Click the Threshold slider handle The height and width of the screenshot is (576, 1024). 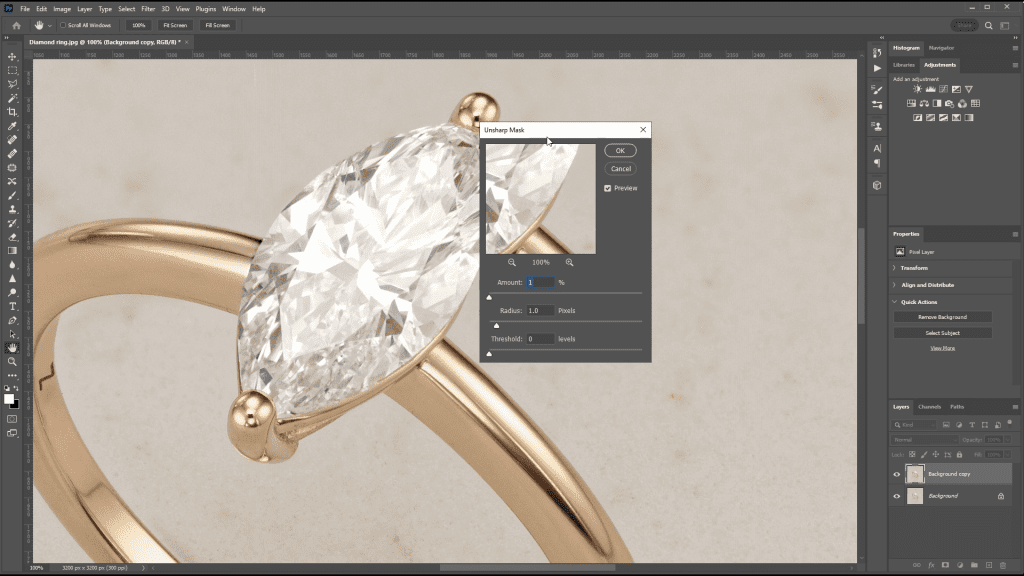point(489,354)
